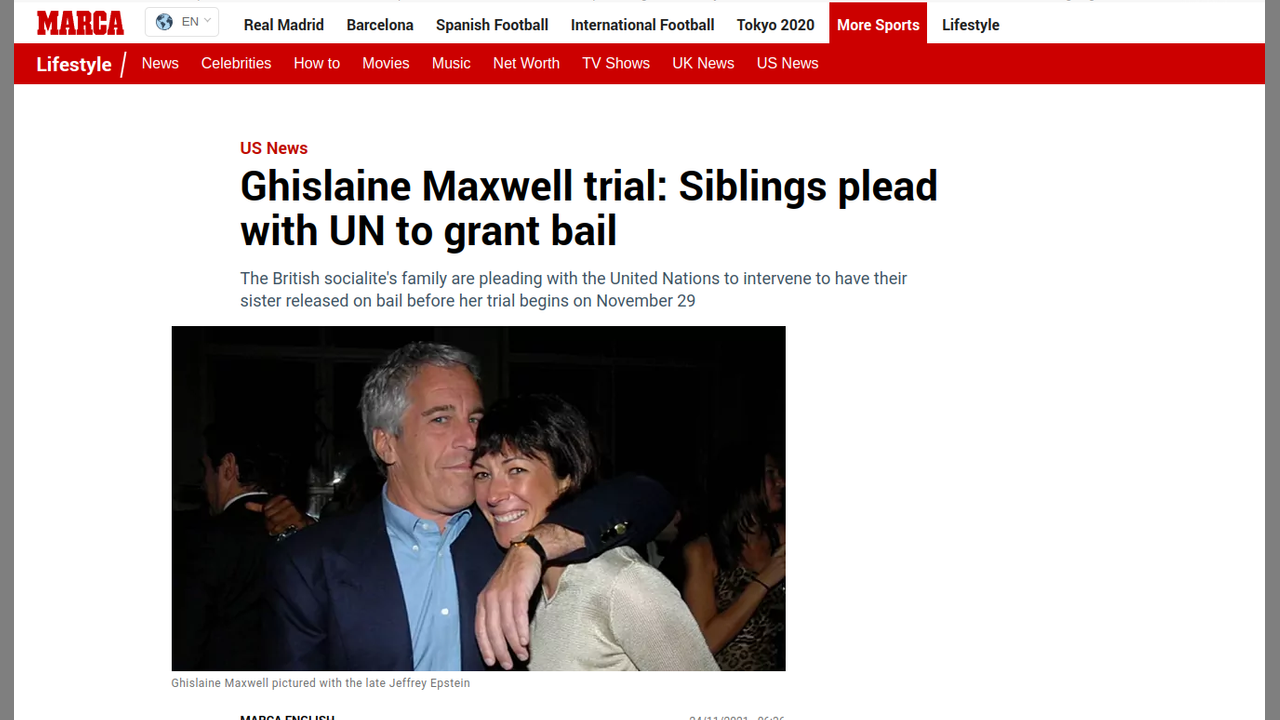The width and height of the screenshot is (1280, 720).
Task: Open the Real Madrid section
Action: [284, 25]
